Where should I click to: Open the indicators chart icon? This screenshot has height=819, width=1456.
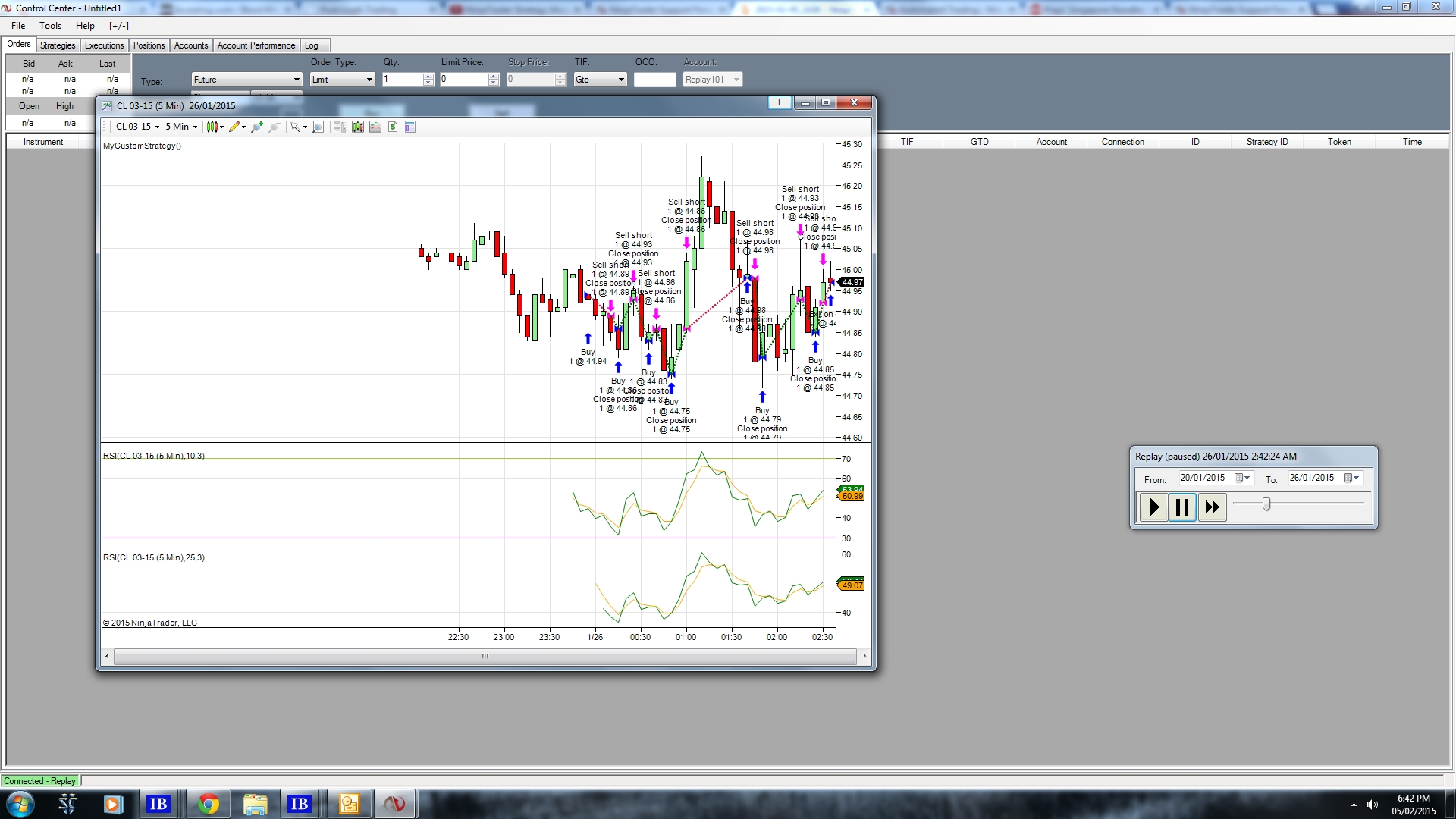pyautogui.click(x=375, y=127)
